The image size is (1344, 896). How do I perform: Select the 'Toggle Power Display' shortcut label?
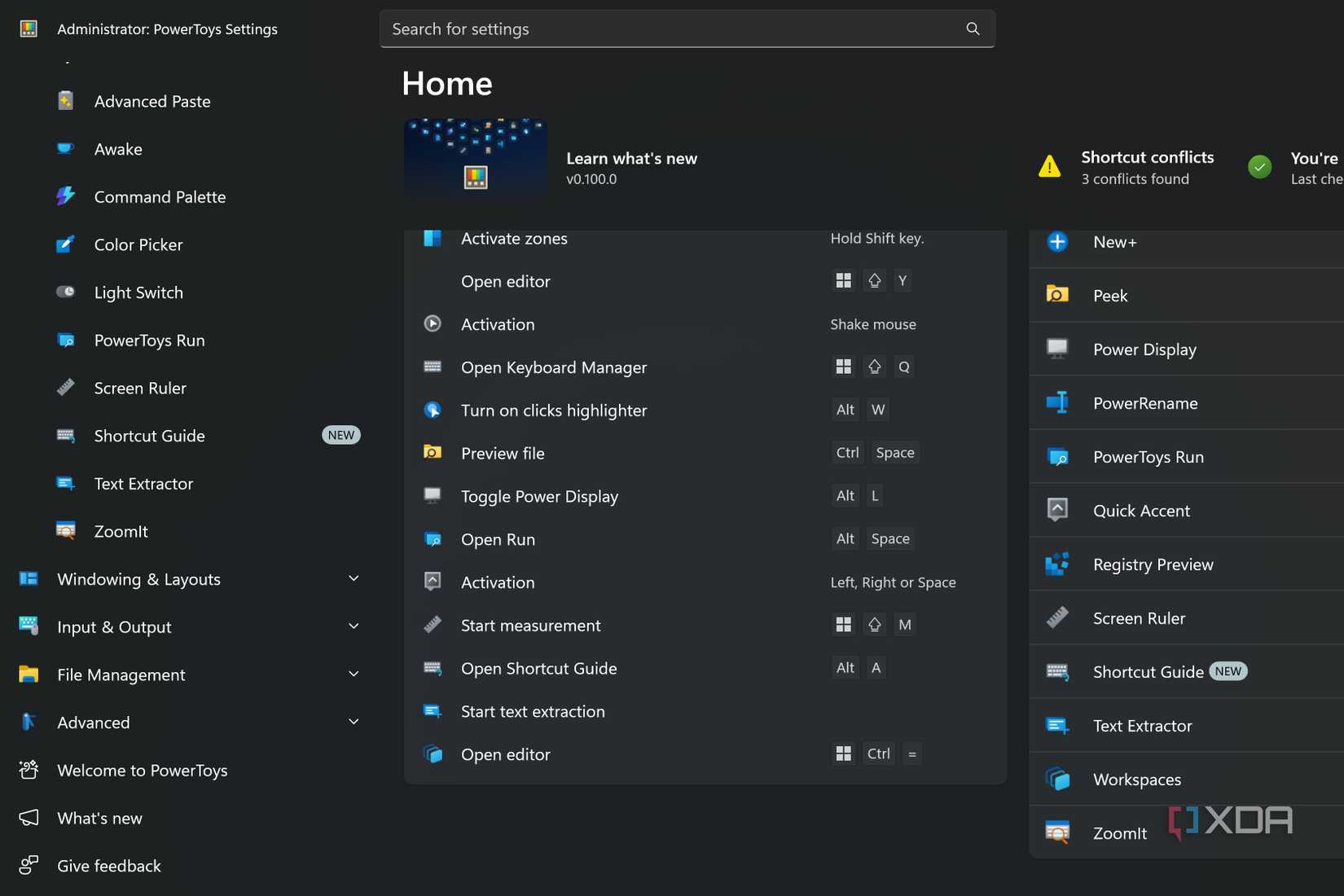click(x=539, y=496)
